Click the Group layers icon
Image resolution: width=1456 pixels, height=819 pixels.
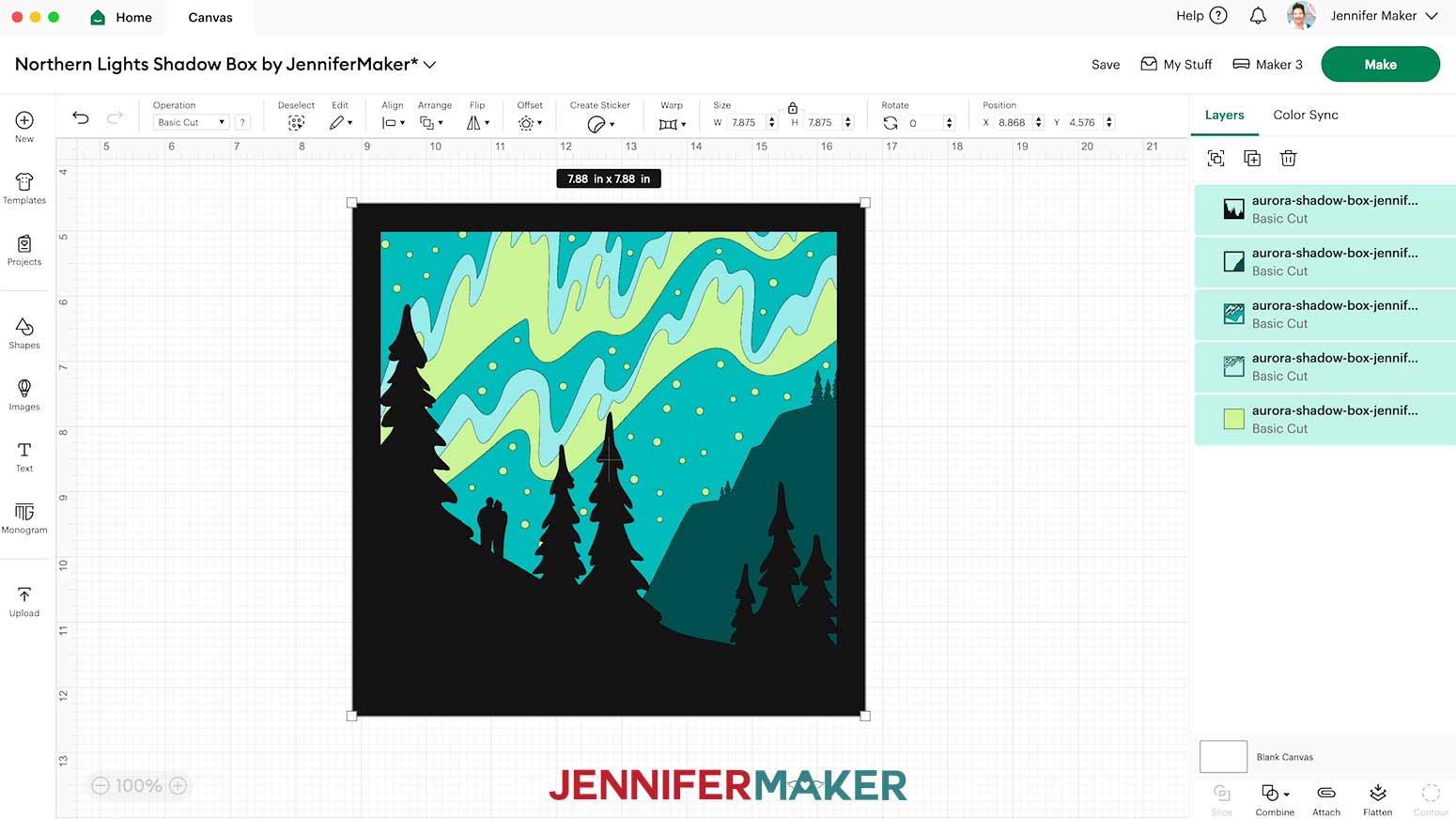1216,158
